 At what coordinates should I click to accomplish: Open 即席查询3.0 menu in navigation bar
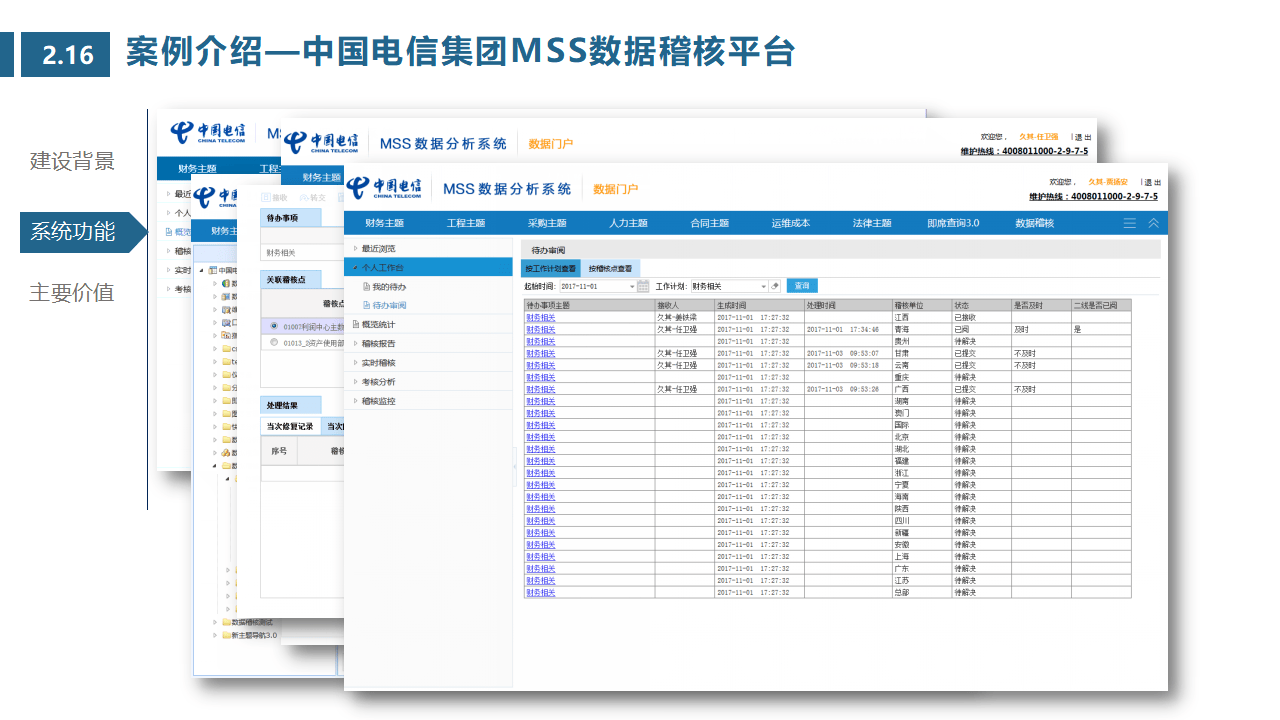(954, 223)
